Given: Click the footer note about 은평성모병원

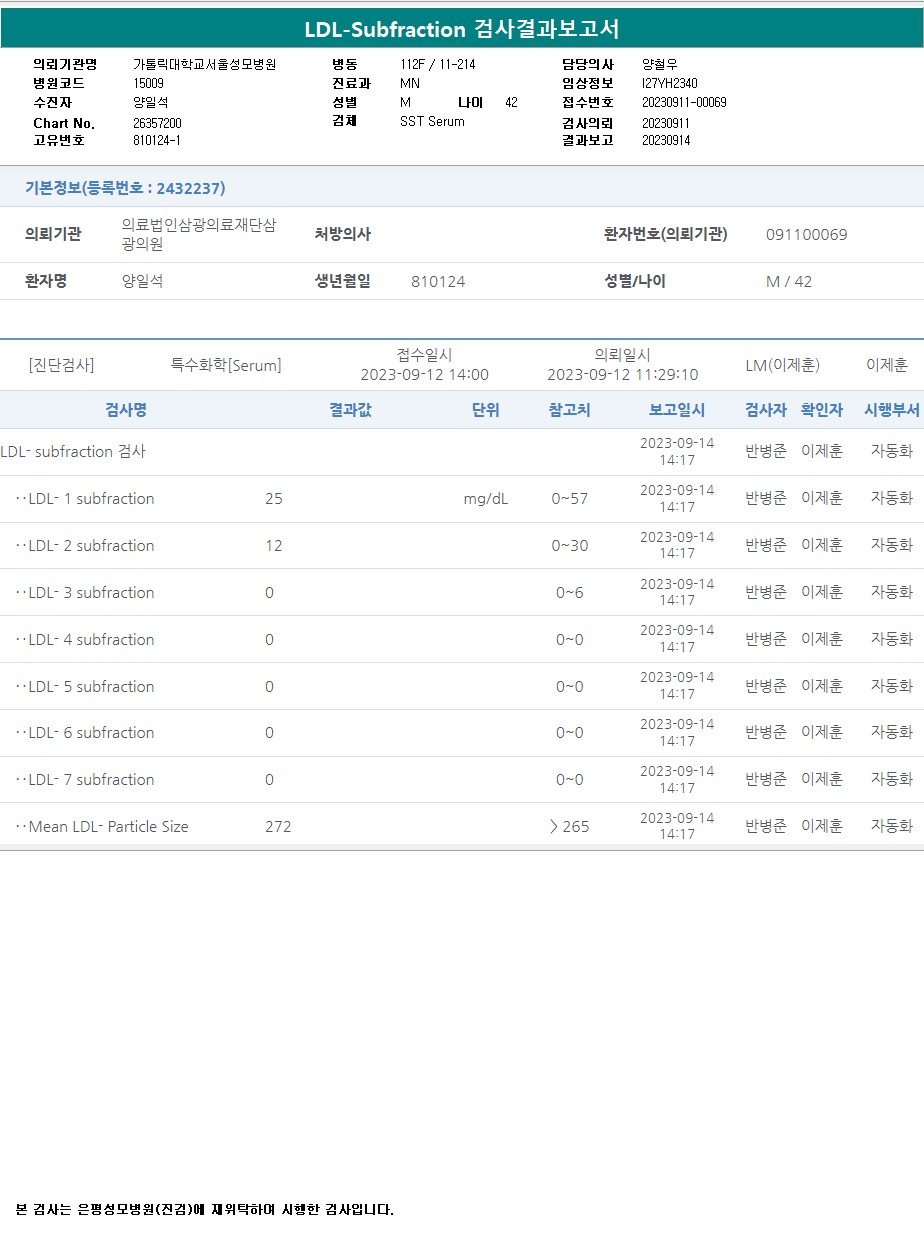Looking at the screenshot, I should (205, 1210).
